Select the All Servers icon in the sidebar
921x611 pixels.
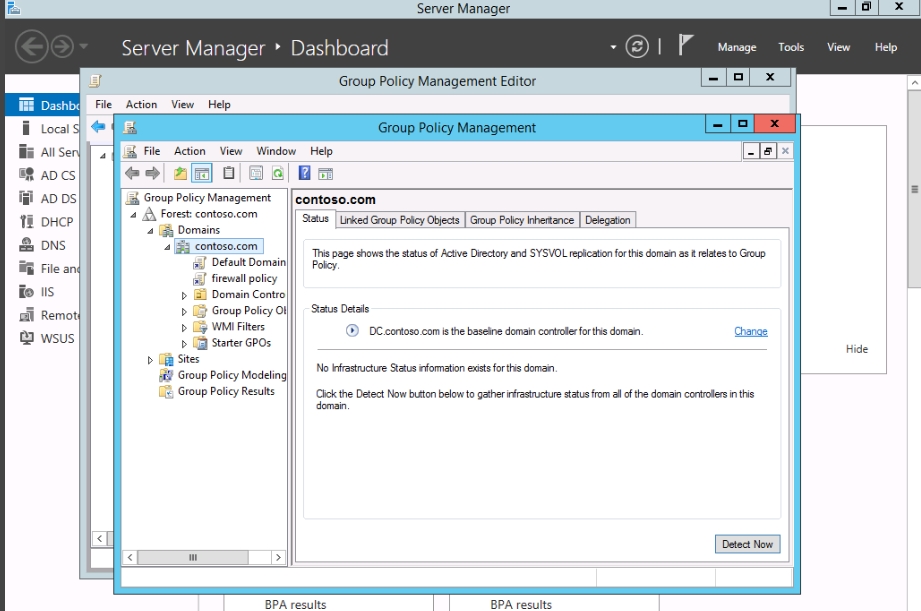pyautogui.click(x=26, y=152)
